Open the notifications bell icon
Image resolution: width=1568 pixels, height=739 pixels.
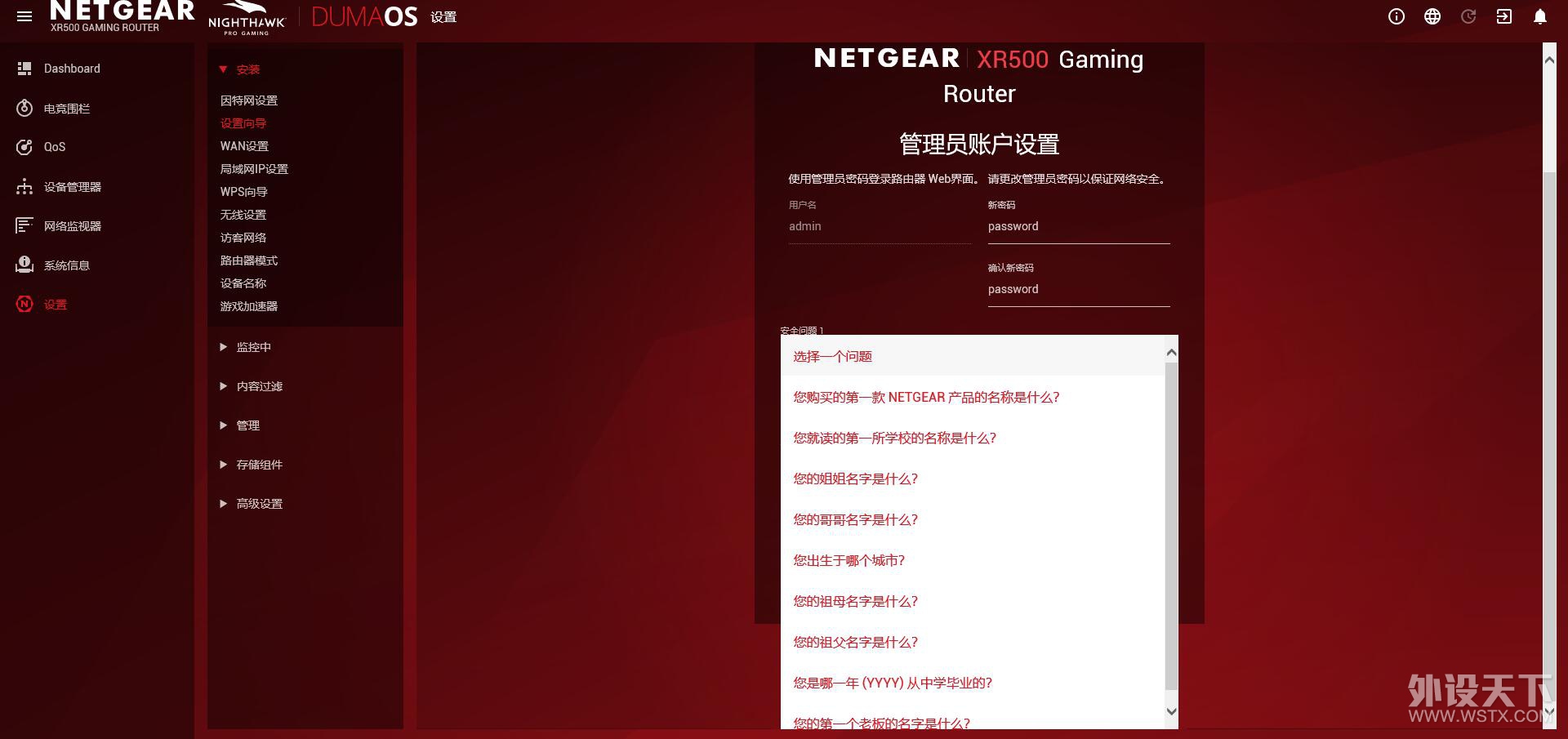pos(1540,16)
